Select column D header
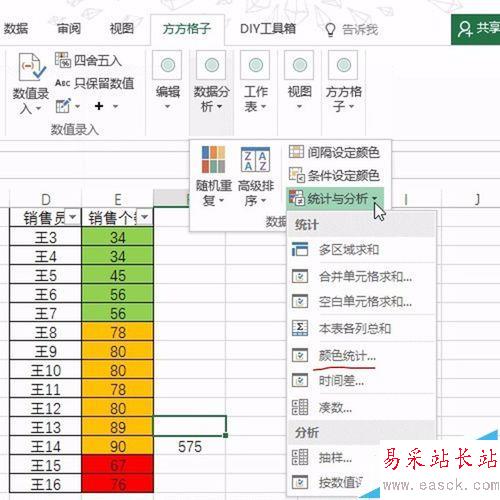The width and height of the screenshot is (500, 500). point(46,199)
